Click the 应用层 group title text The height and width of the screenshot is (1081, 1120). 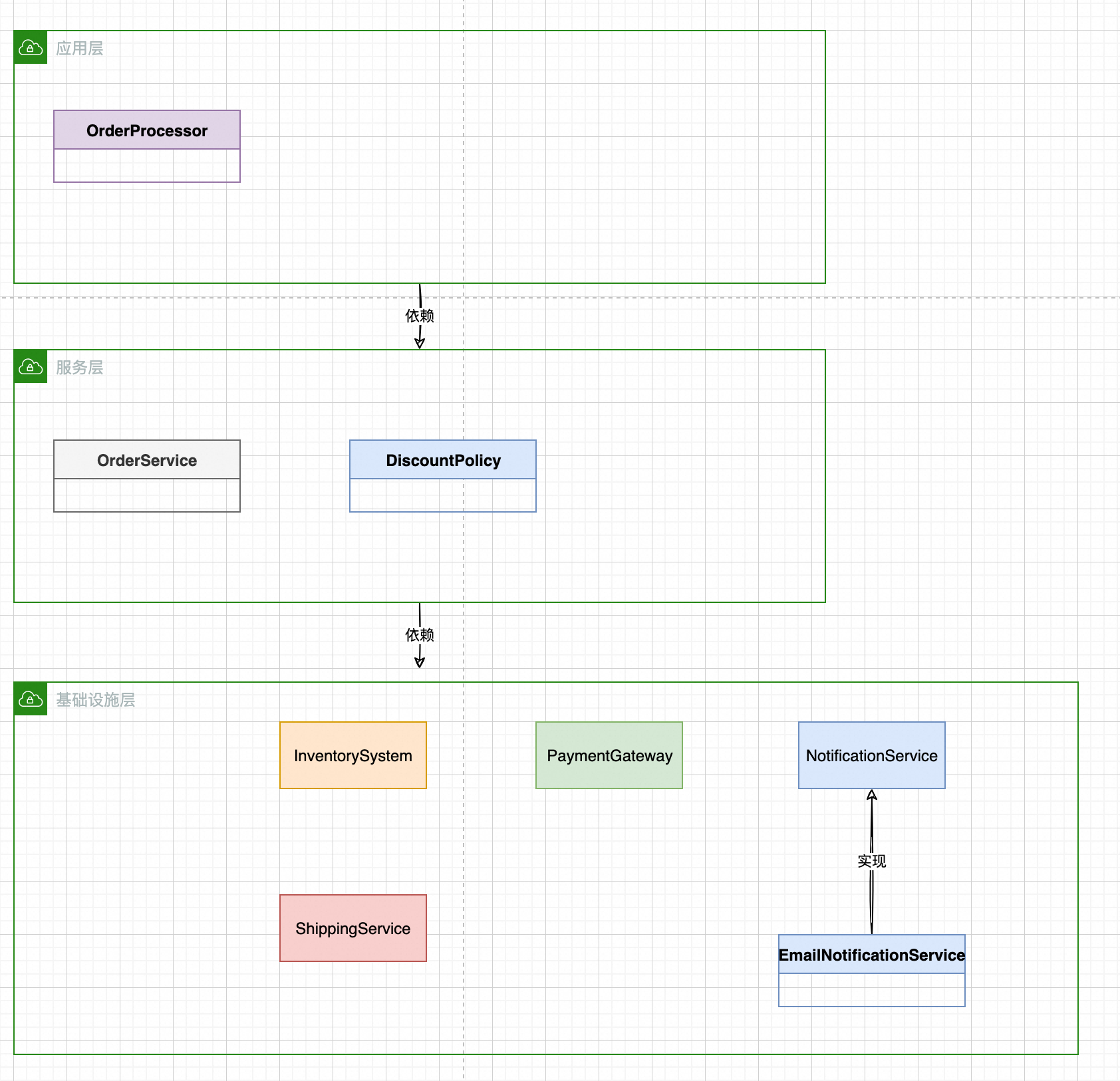[x=79, y=49]
